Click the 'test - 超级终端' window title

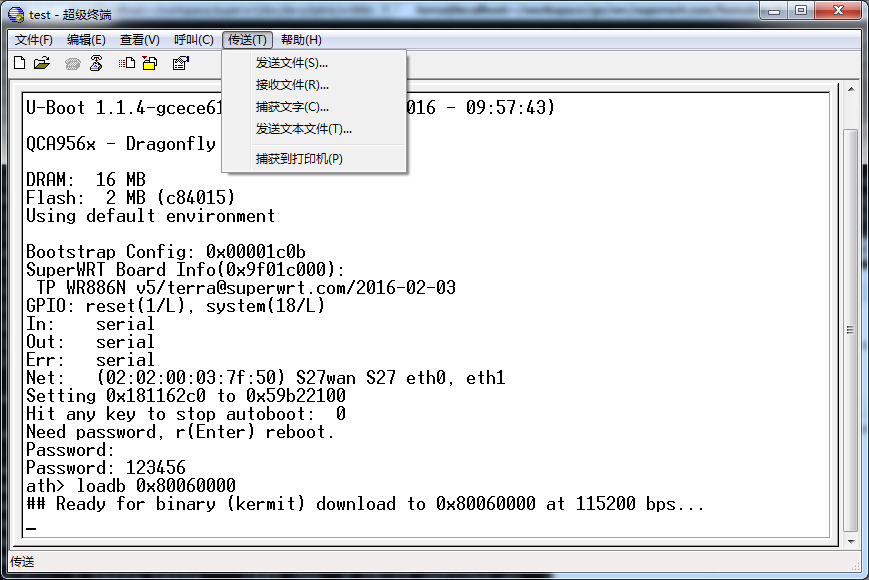(x=70, y=15)
